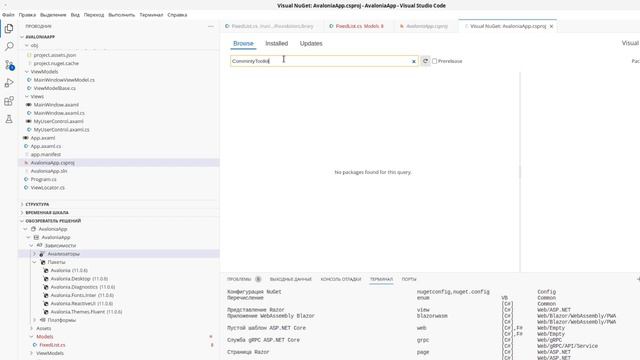Close the Visual NuGet tab
Viewport: 640px width, 360px height.
click(x=551, y=26)
